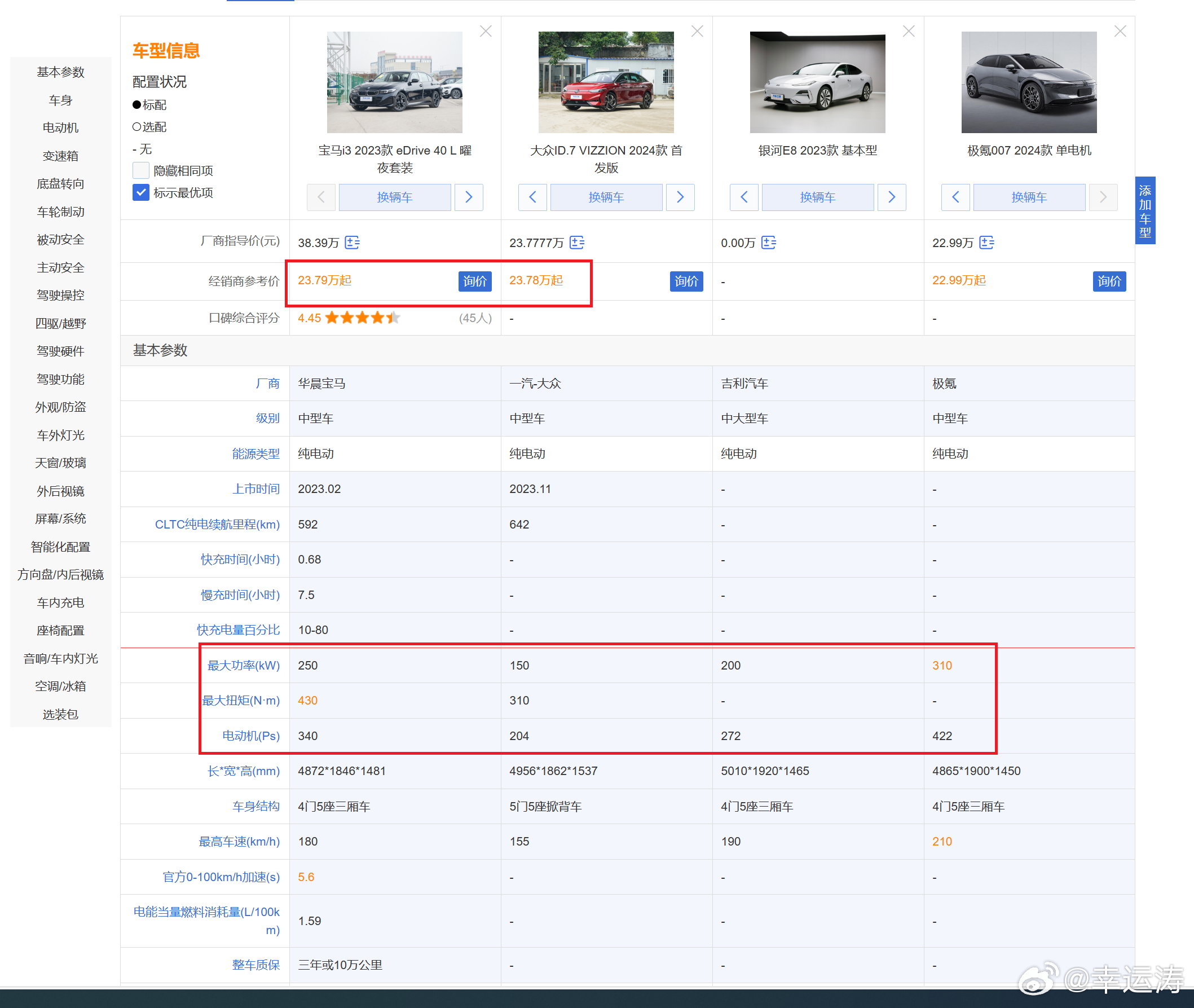The width and height of the screenshot is (1194, 1008).
Task: Click the 4.45 star rating
Action: click(x=349, y=318)
